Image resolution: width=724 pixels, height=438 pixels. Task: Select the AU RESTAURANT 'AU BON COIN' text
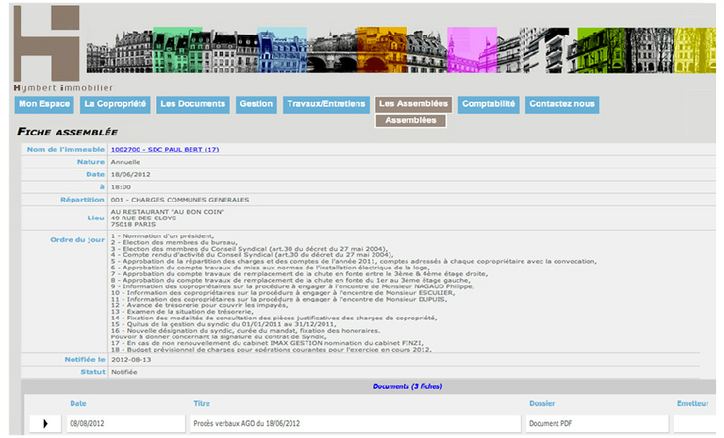coord(167,212)
